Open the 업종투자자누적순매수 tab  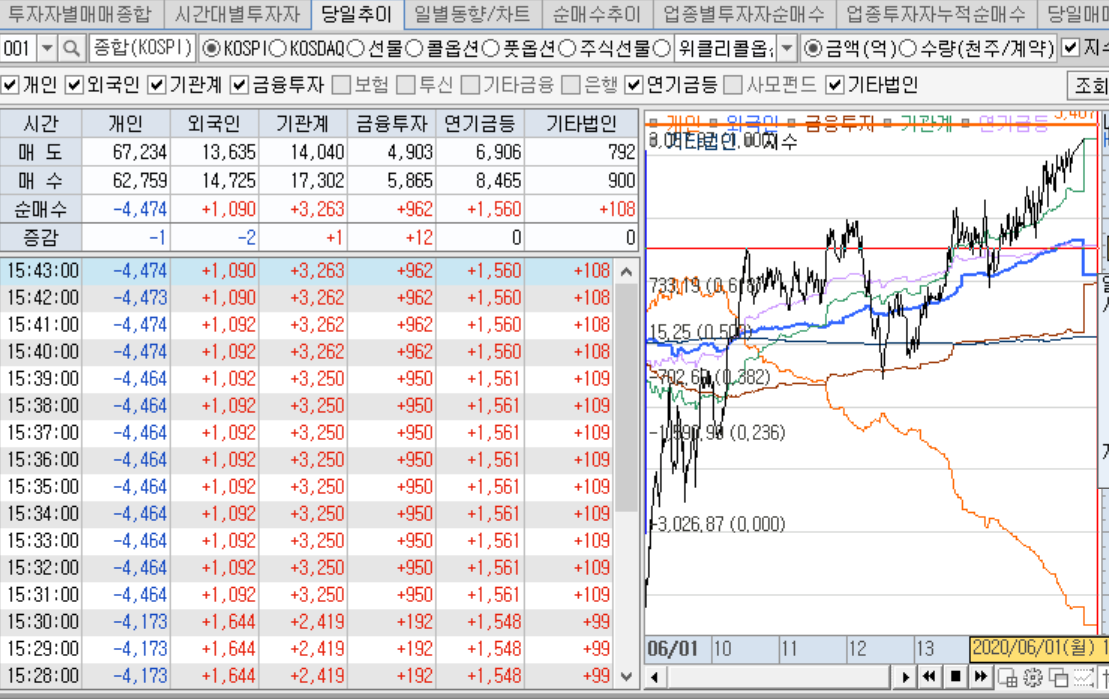936,14
